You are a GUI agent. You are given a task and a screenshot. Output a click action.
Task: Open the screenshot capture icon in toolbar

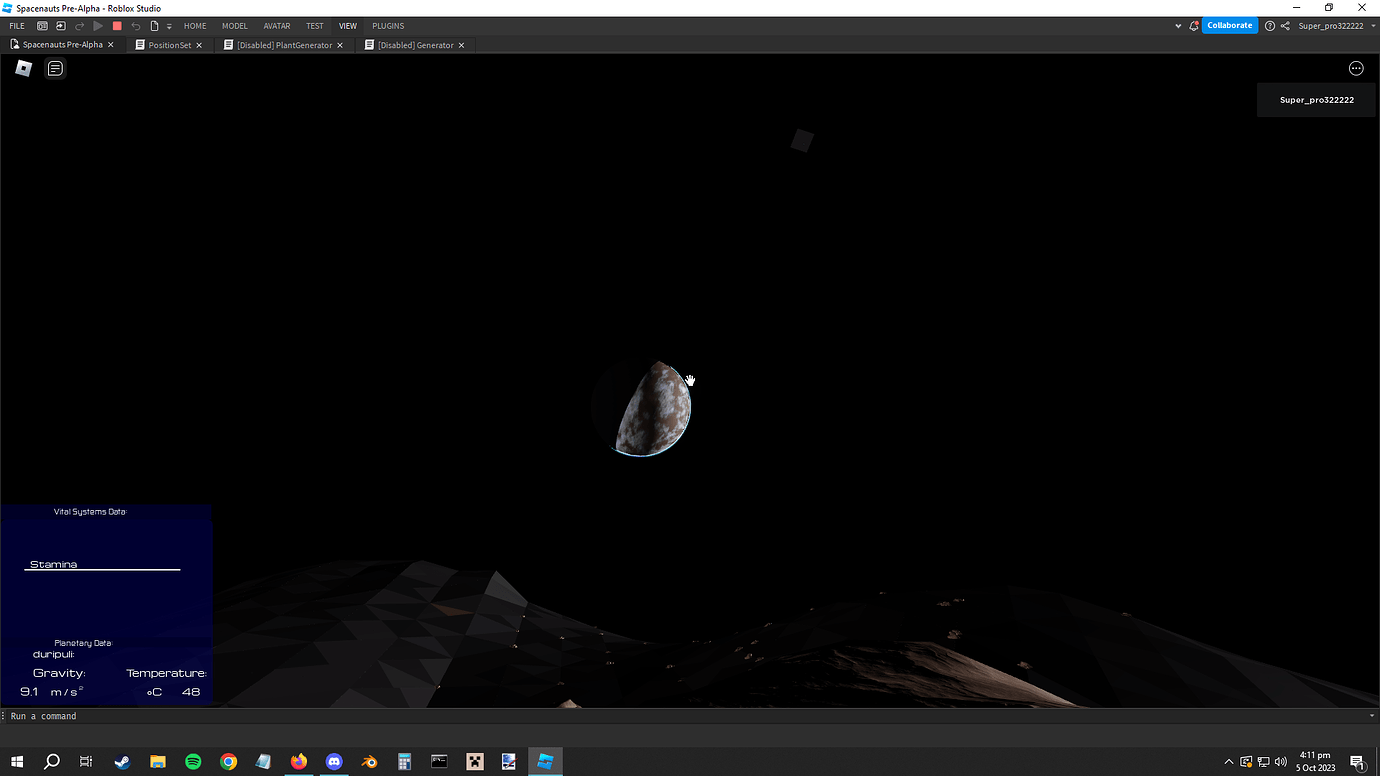tap(42, 26)
